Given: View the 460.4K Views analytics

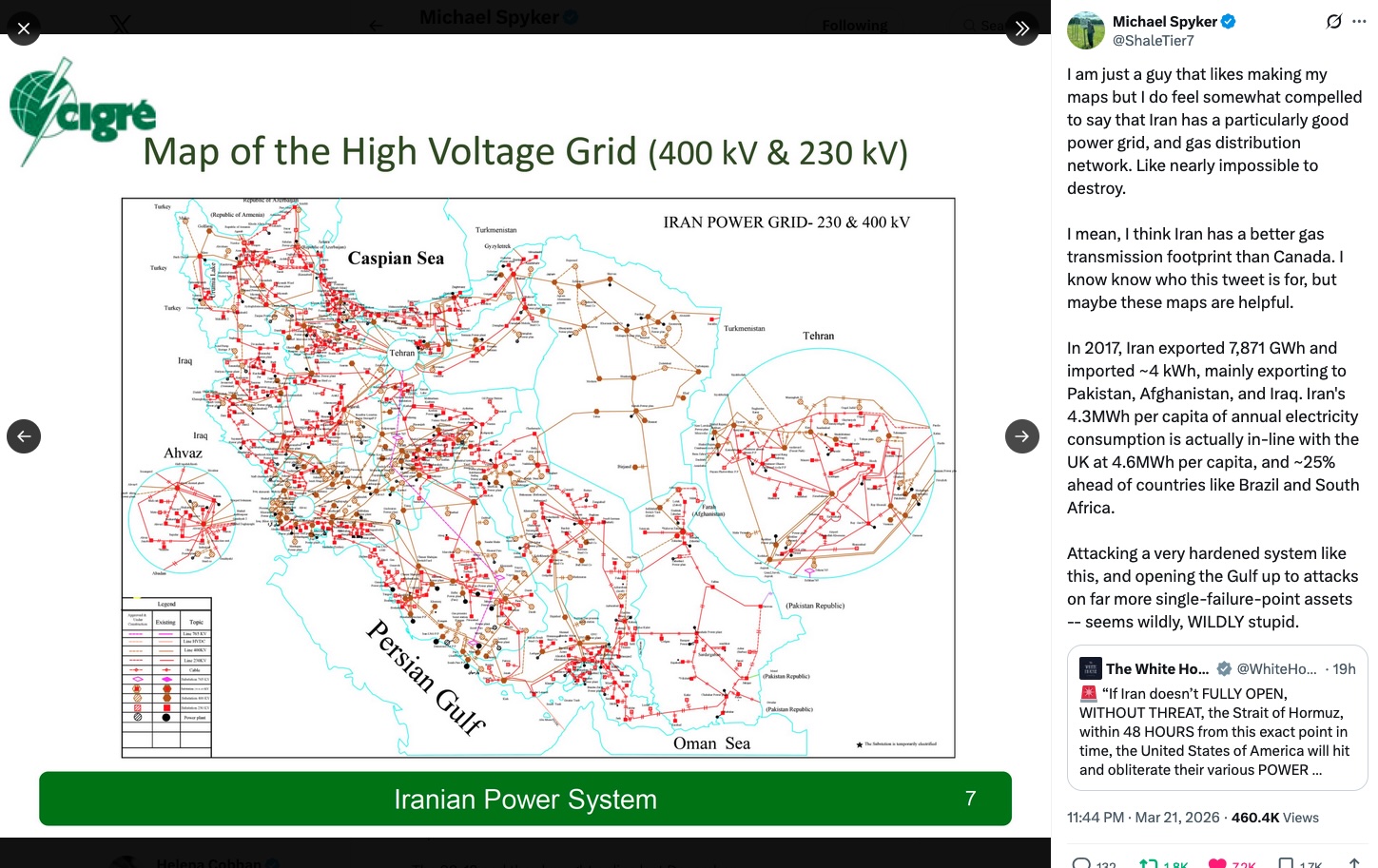Looking at the screenshot, I should pyautogui.click(x=1274, y=818).
